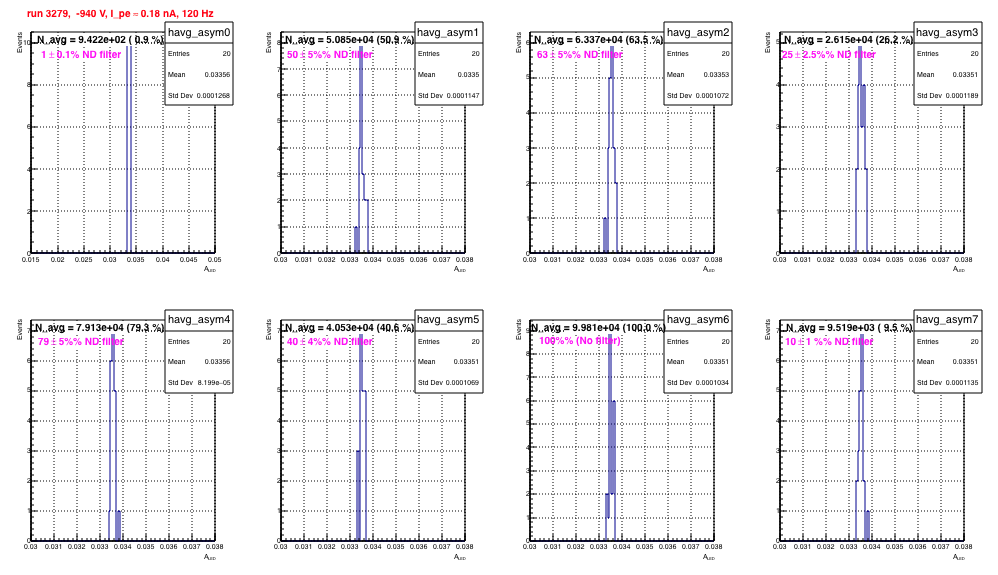The height and width of the screenshot is (575, 998).
Task: Select the havg_asym4 stats box title
Action: [199, 320]
